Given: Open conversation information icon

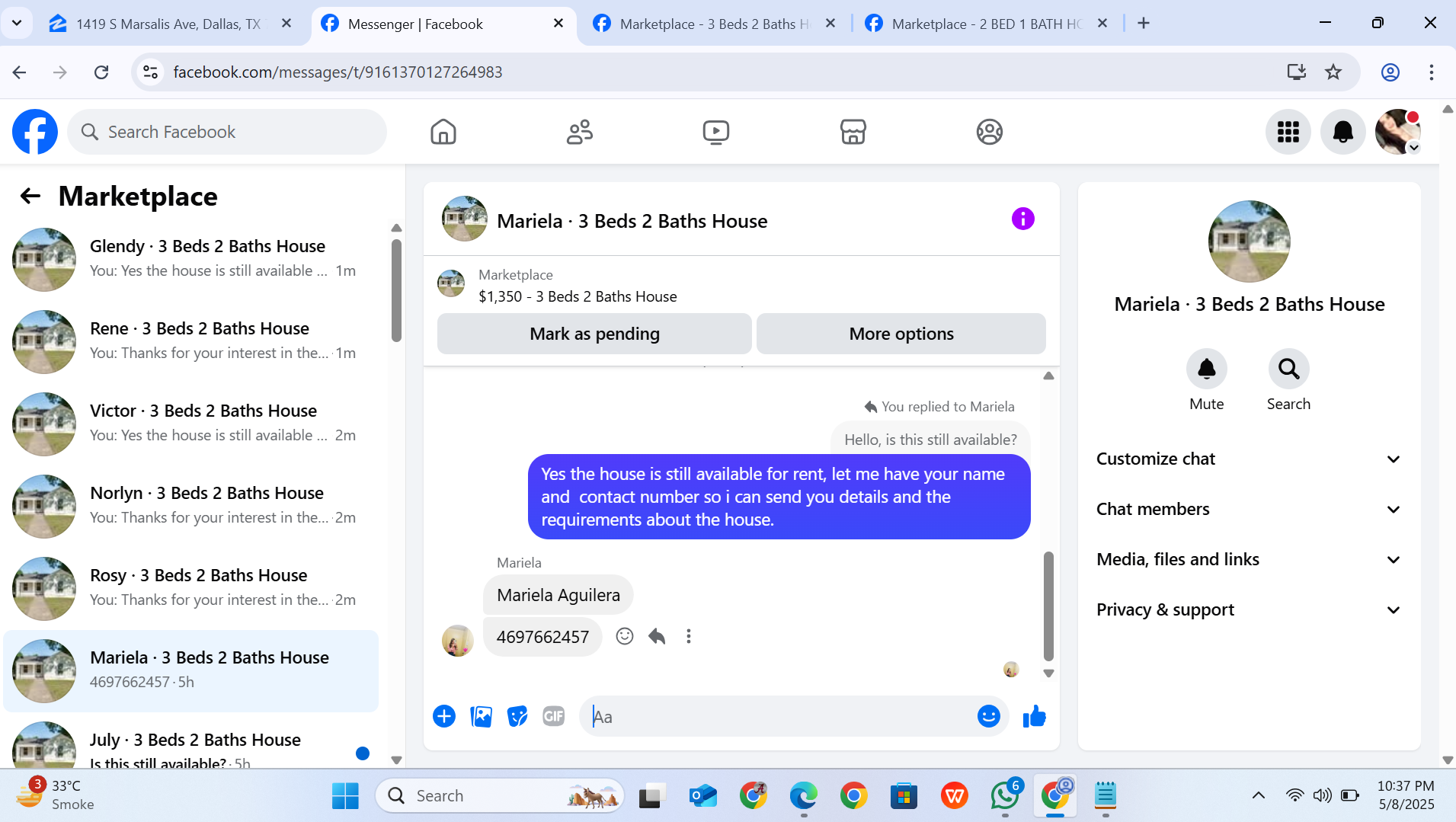Looking at the screenshot, I should 1022,219.
